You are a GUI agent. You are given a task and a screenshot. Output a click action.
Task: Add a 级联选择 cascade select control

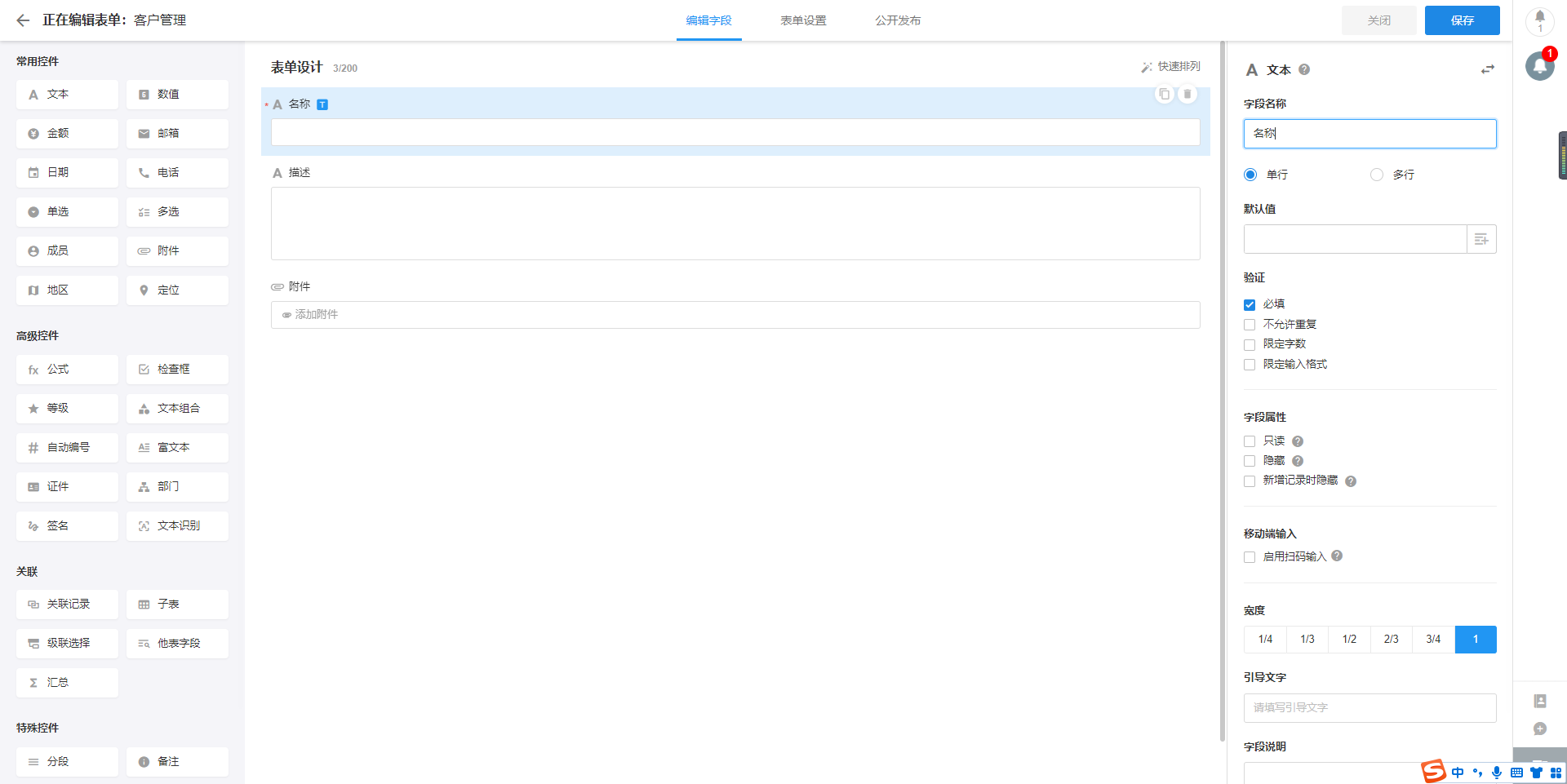tap(67, 644)
